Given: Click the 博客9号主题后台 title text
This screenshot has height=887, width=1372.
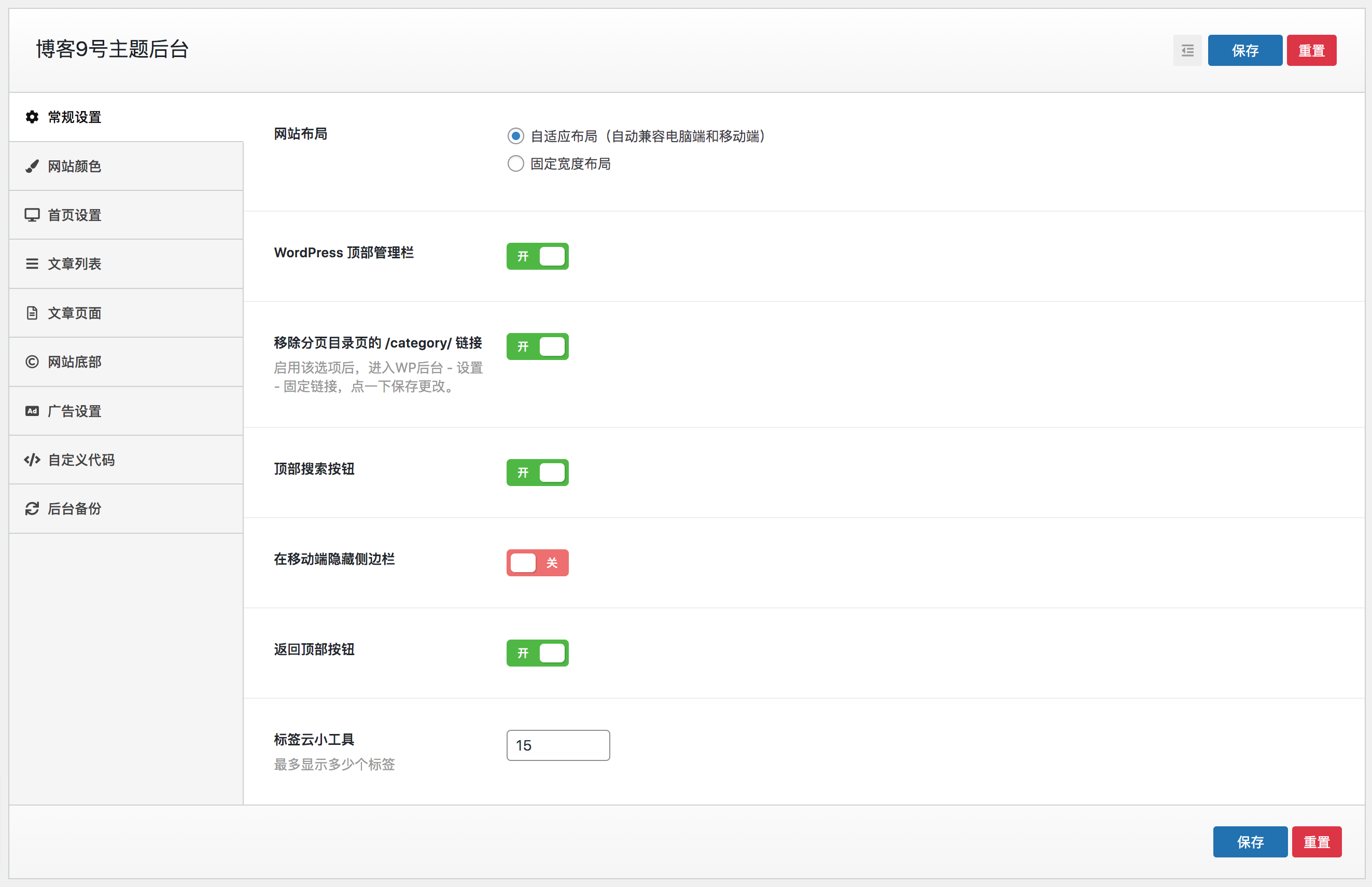Looking at the screenshot, I should 113,49.
